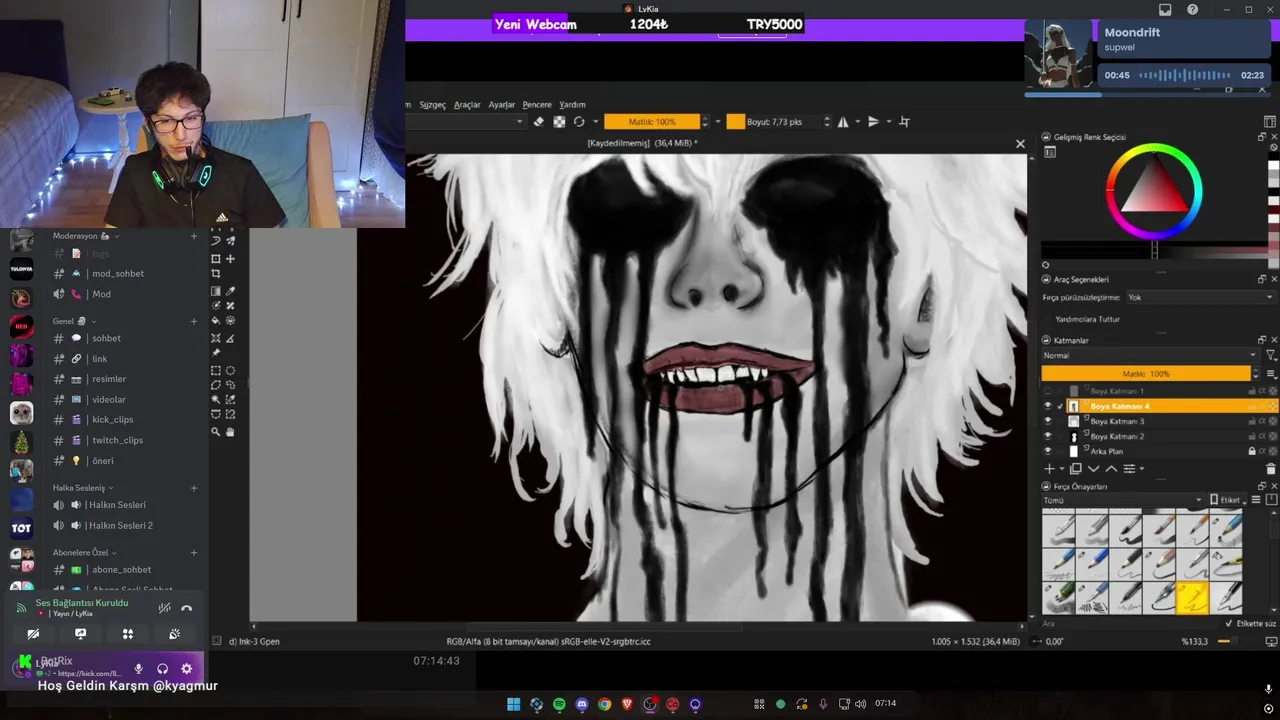The width and height of the screenshot is (1280, 720).
Task: Toggle Discord microphone mute
Action: pyautogui.click(x=139, y=669)
